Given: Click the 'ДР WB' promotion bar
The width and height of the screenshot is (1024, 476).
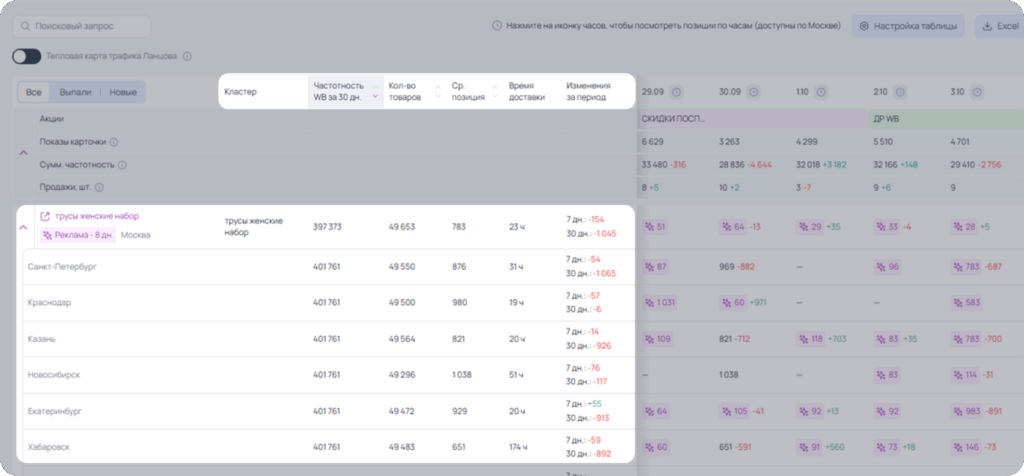Looking at the screenshot, I should point(946,119).
